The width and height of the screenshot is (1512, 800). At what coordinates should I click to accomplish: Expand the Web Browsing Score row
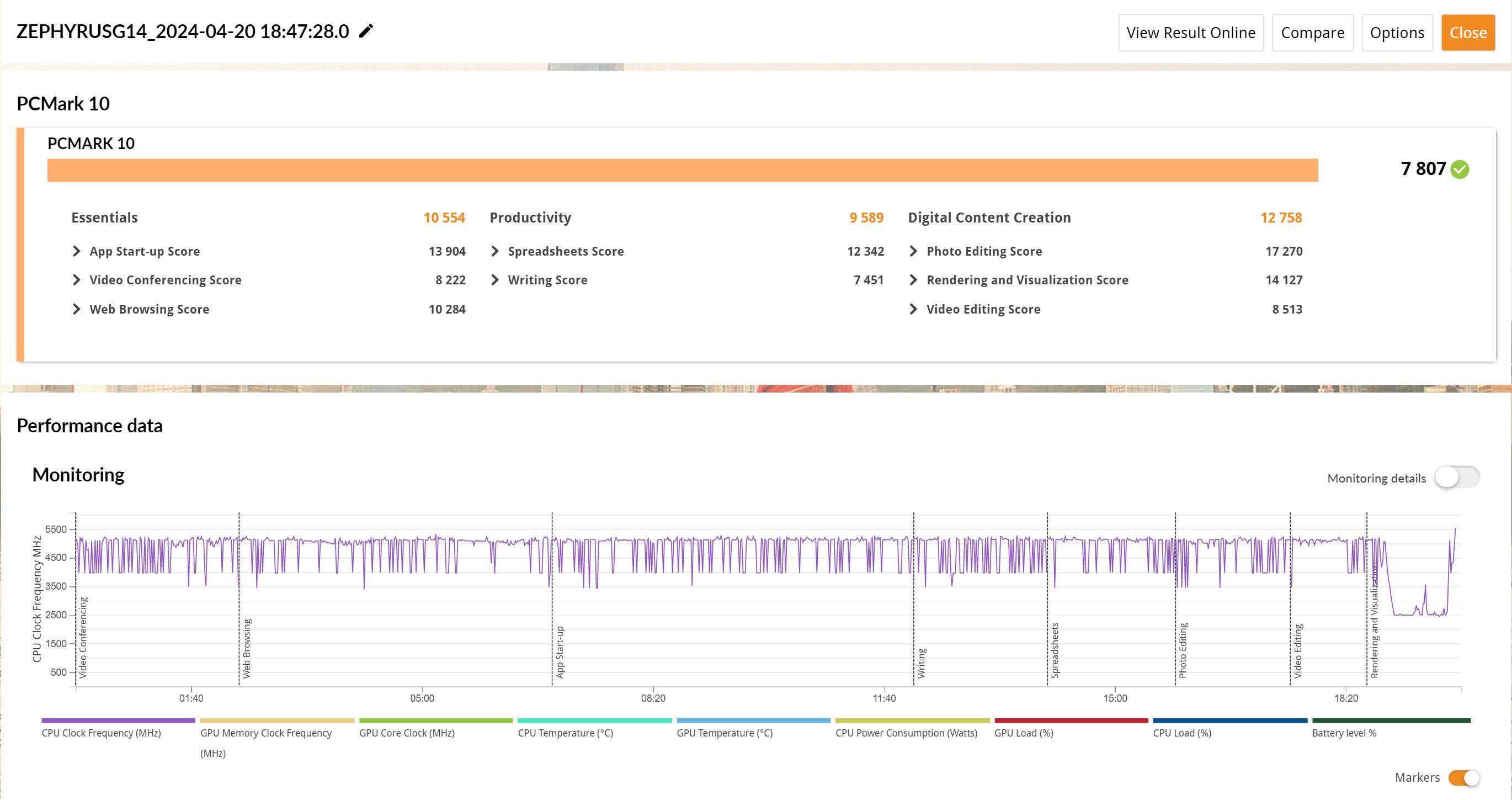point(76,309)
